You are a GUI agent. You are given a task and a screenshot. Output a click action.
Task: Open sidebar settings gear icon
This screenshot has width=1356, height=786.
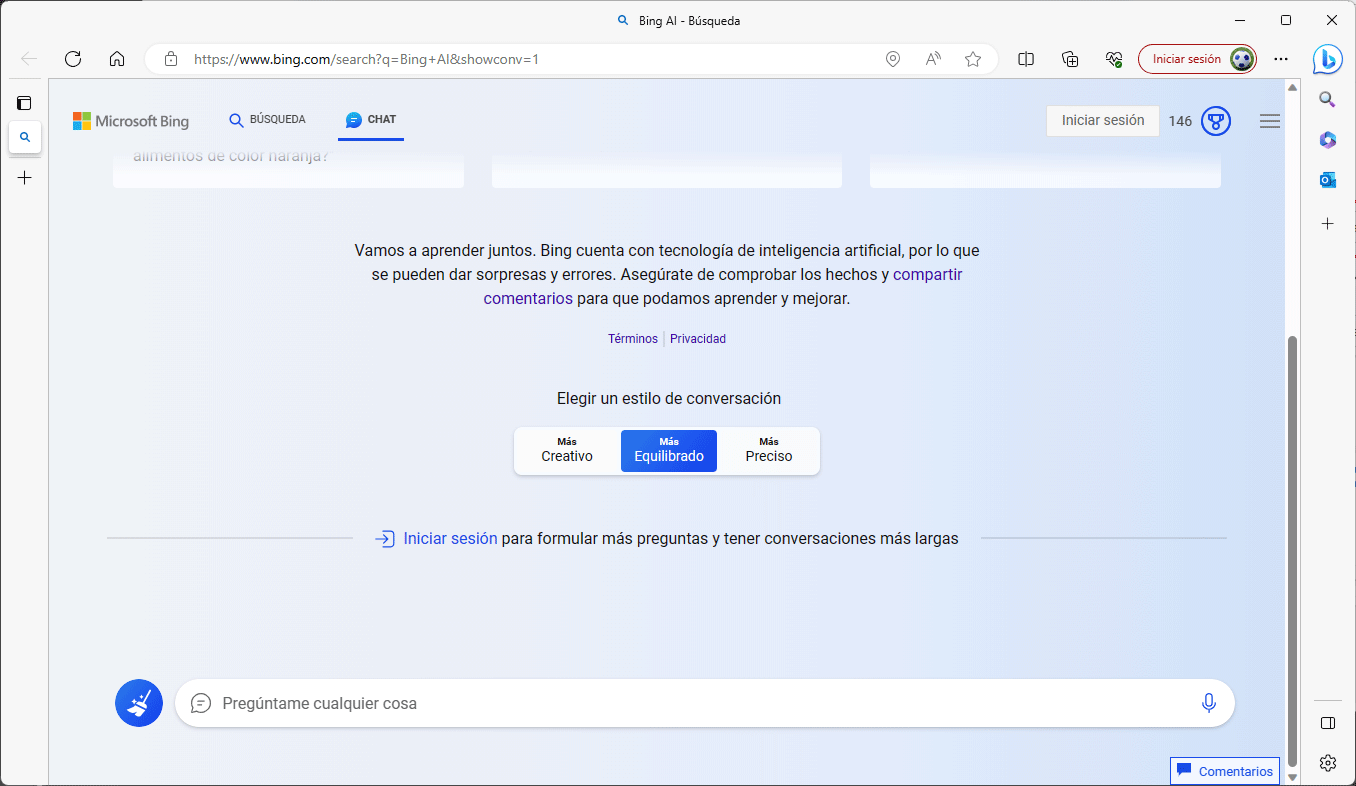[x=1328, y=763]
